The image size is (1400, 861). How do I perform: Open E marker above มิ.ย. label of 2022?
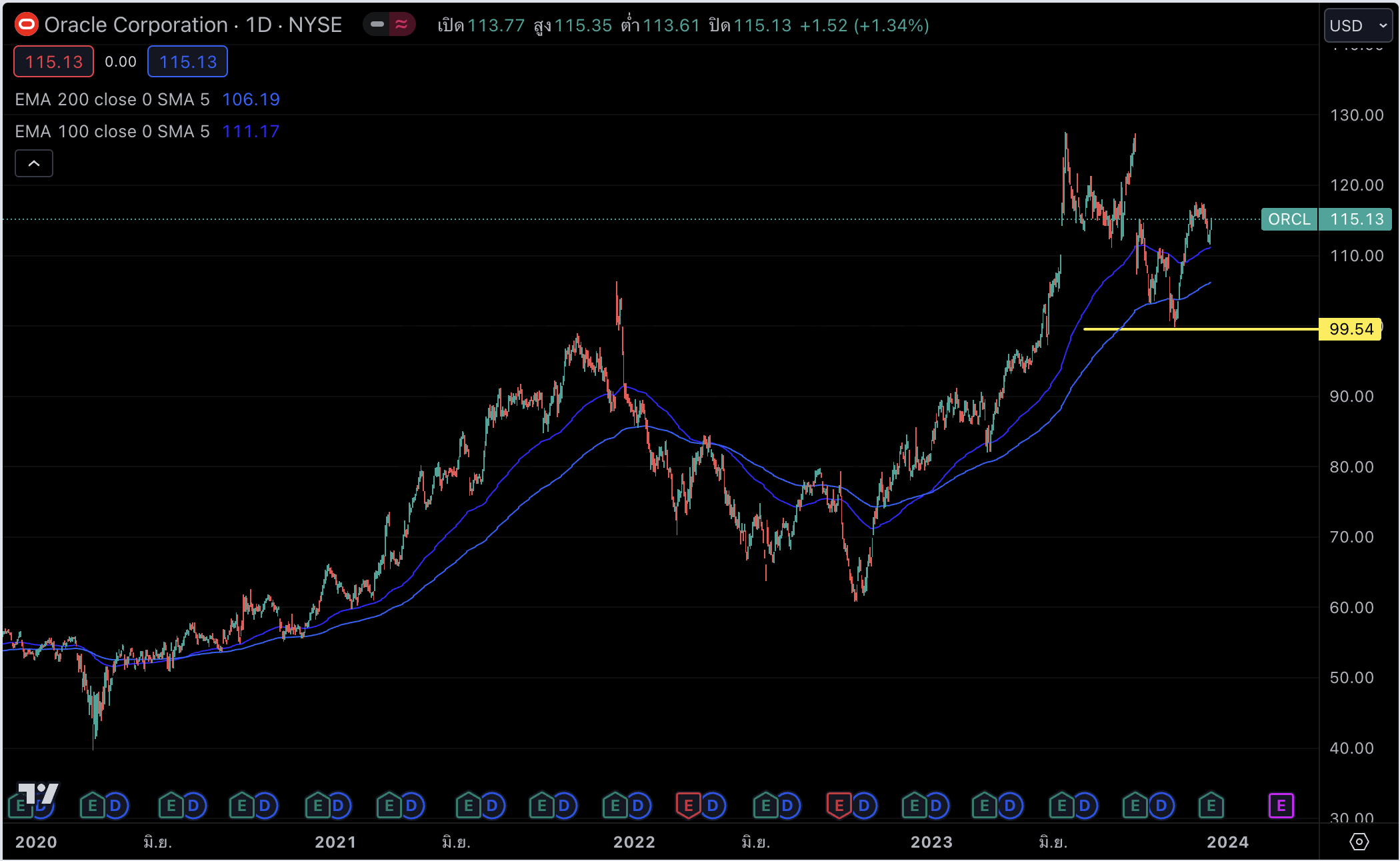click(766, 806)
